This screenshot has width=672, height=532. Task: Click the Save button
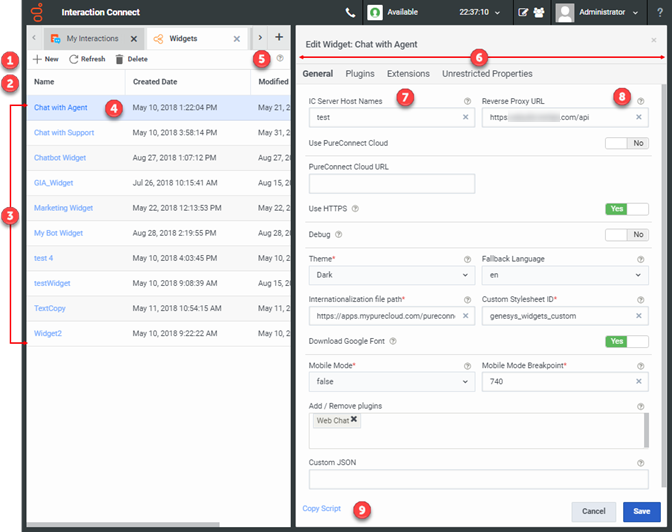click(x=641, y=511)
